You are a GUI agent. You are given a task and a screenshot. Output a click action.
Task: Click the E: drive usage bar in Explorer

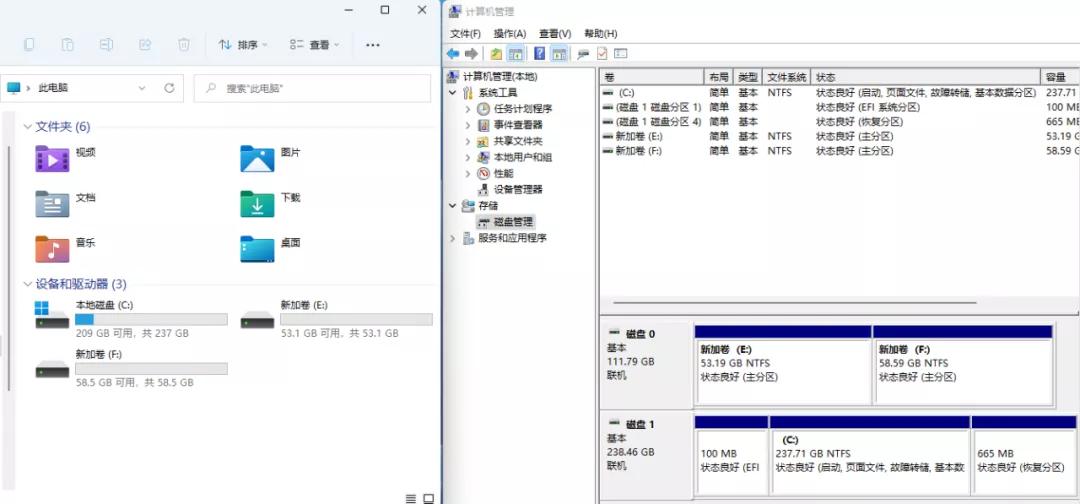tap(356, 319)
